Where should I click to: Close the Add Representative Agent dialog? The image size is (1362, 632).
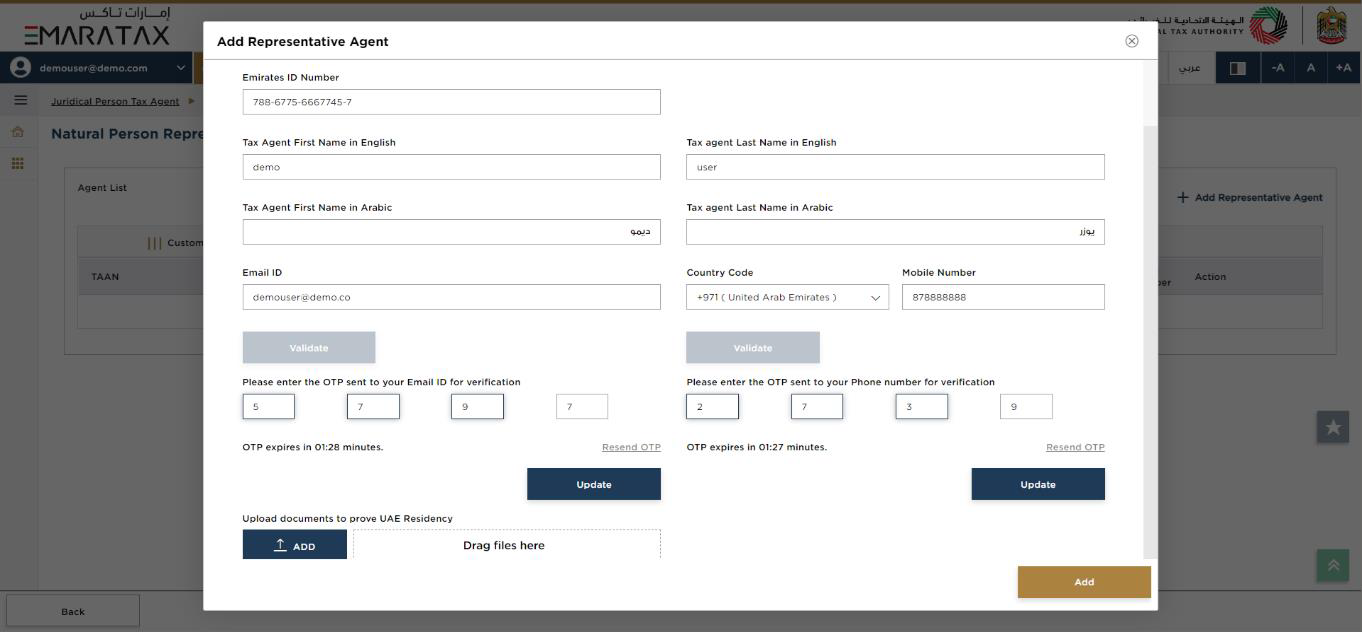(x=1132, y=41)
